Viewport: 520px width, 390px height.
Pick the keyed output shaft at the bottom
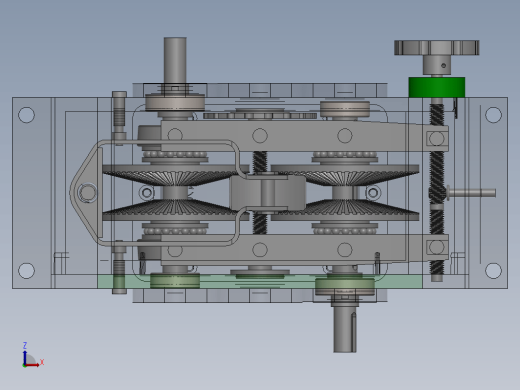(345, 329)
